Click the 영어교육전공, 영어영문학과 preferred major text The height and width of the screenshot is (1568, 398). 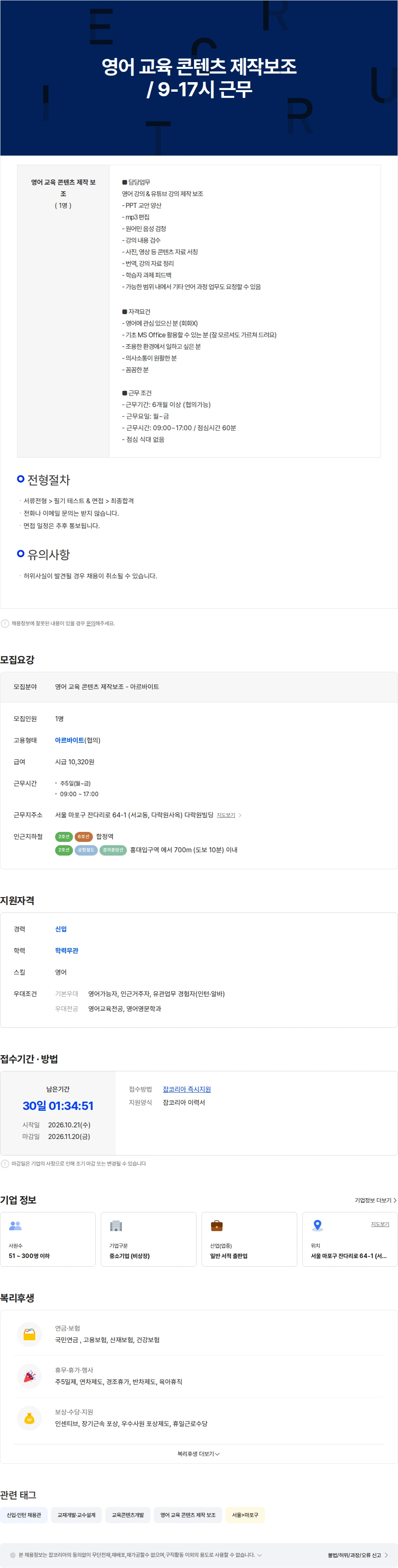125,1009
